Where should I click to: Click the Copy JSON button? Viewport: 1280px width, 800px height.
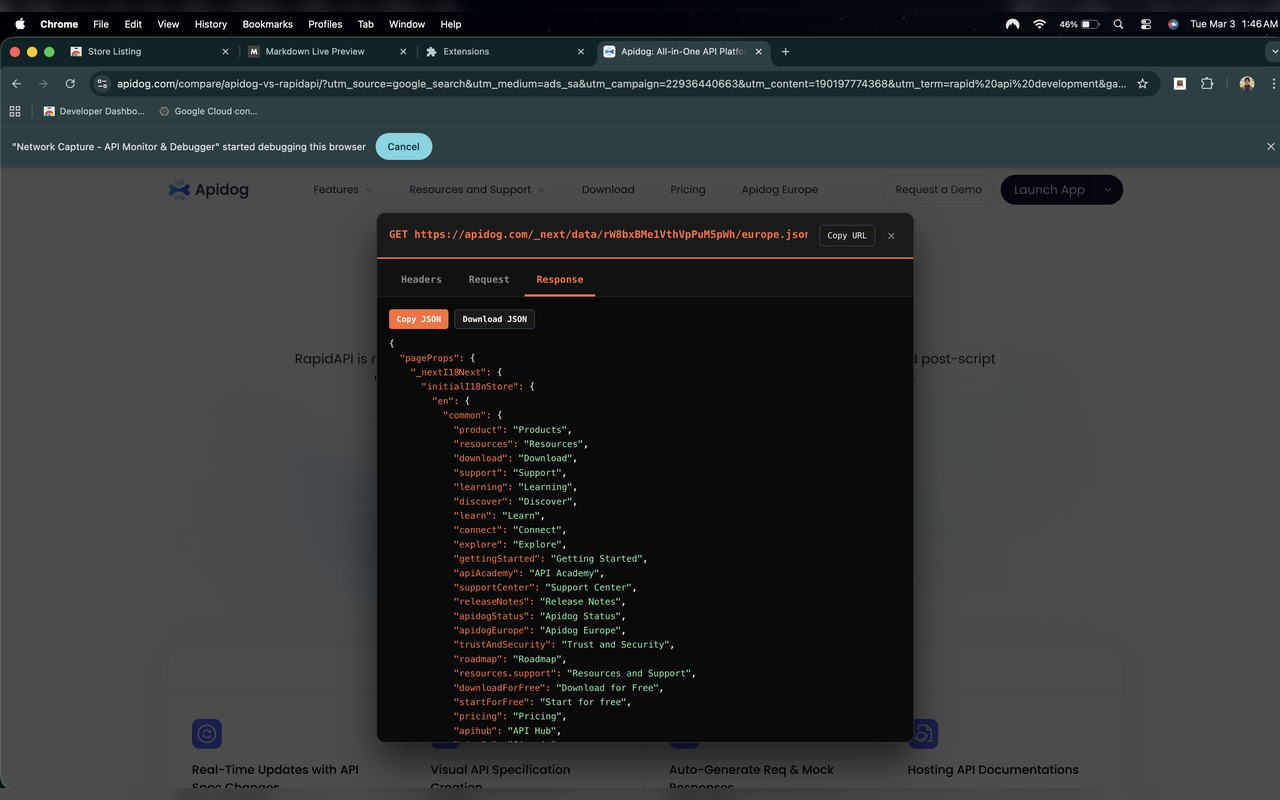(x=419, y=319)
